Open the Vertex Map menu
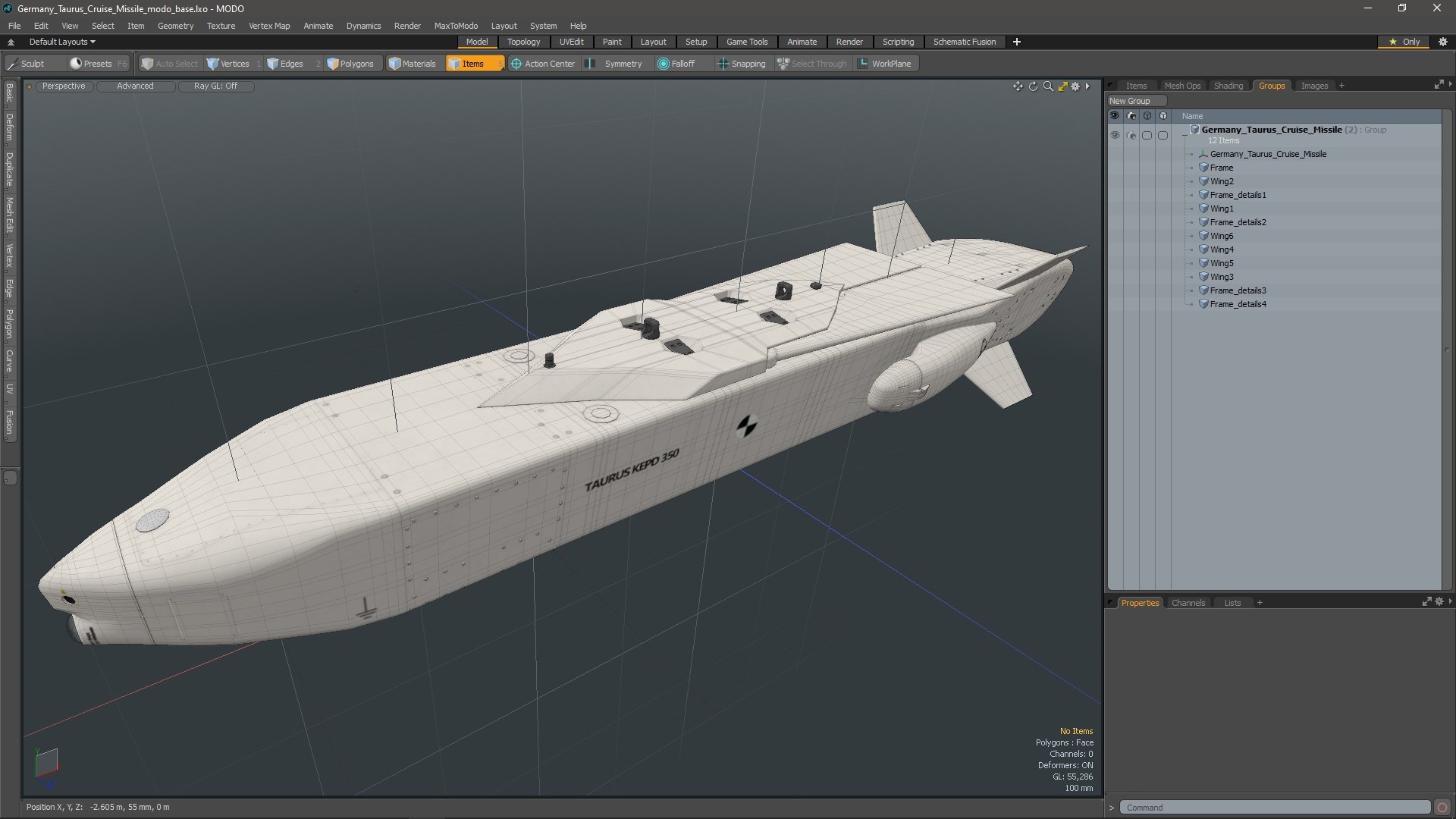1456x819 pixels. (269, 26)
